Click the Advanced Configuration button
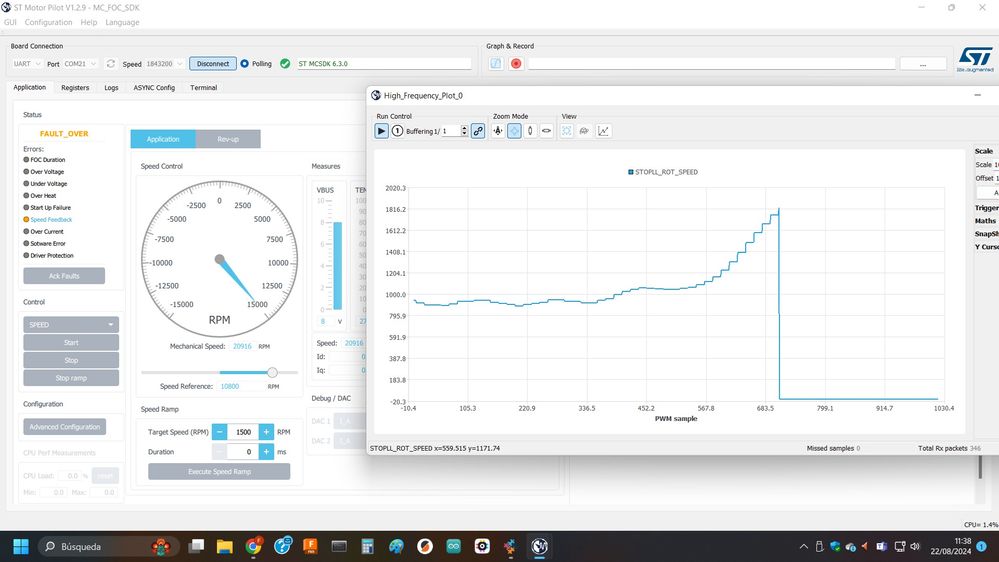 (x=65, y=427)
